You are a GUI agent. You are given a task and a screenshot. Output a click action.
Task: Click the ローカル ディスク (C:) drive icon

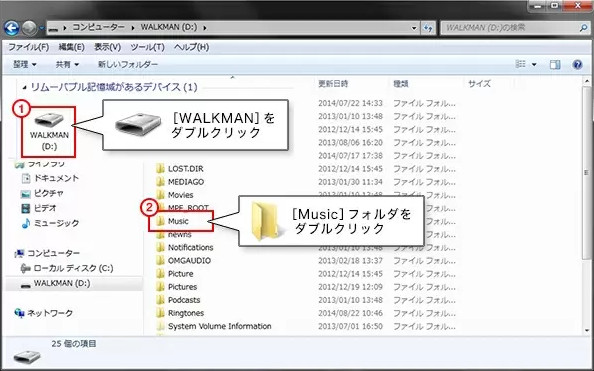25,268
